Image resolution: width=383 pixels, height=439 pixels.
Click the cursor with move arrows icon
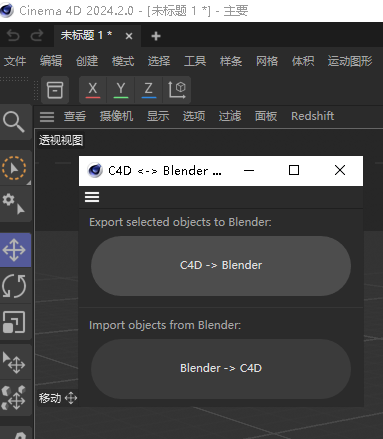pos(14,362)
